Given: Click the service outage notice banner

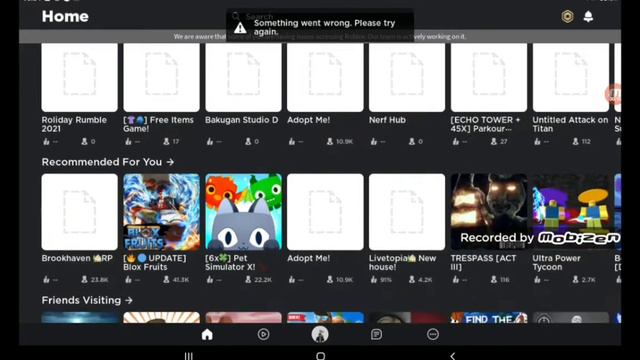Looking at the screenshot, I should tap(320, 36).
